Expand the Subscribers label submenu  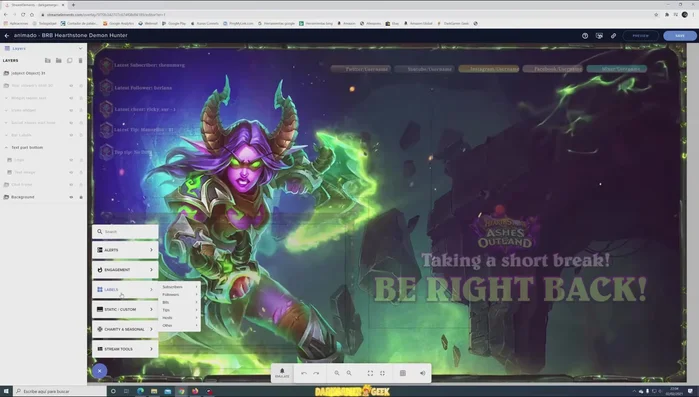[180, 287]
